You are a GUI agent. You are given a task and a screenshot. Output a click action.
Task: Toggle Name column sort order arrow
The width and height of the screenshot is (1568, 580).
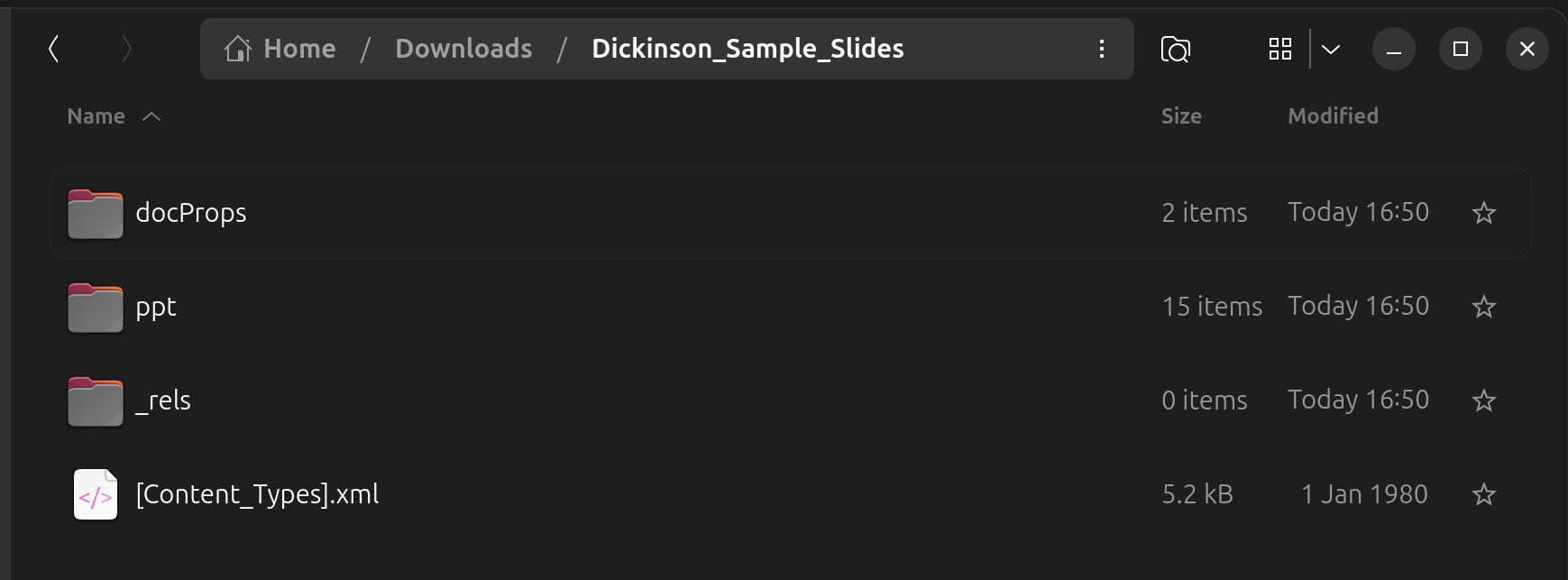point(151,116)
